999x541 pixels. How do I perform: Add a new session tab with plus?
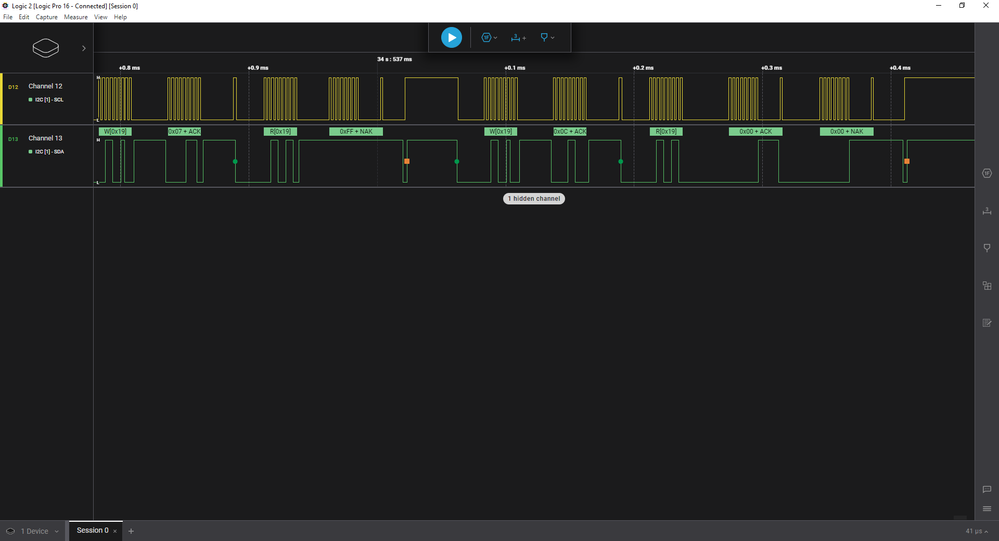[x=131, y=531]
